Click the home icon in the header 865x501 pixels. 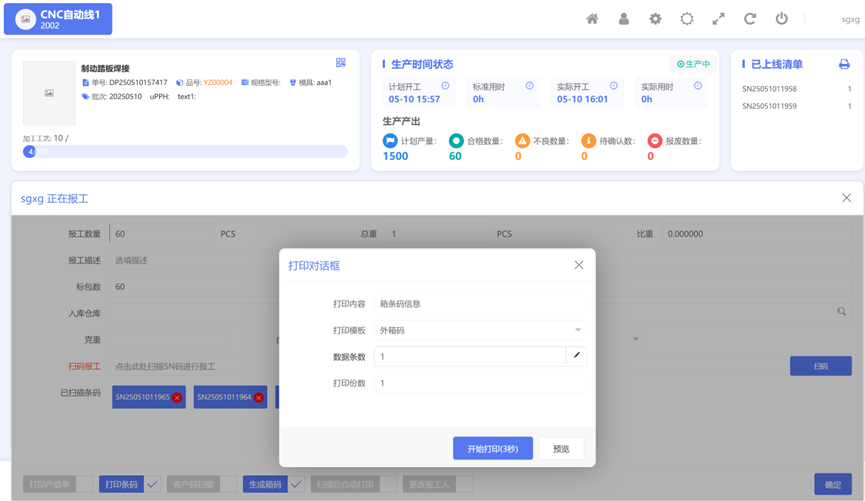(592, 19)
